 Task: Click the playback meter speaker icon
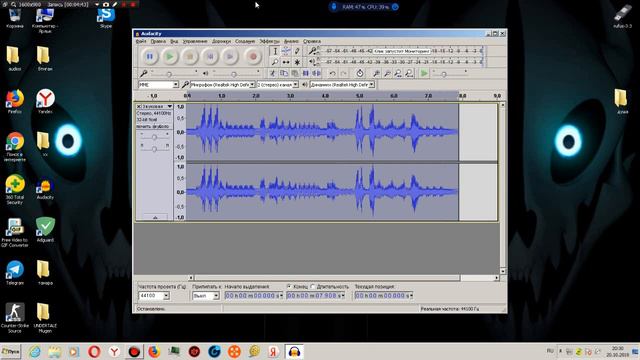[x=312, y=62]
